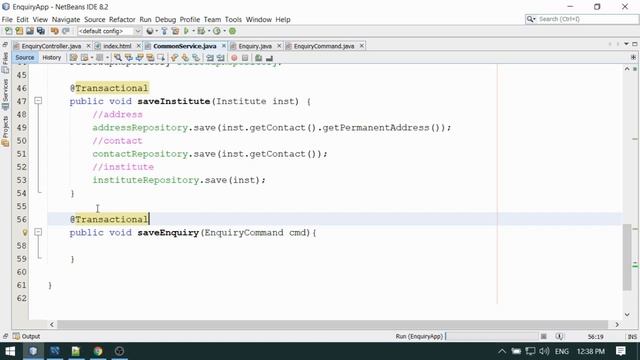Open a project with the toolbar icon

tap(30, 31)
